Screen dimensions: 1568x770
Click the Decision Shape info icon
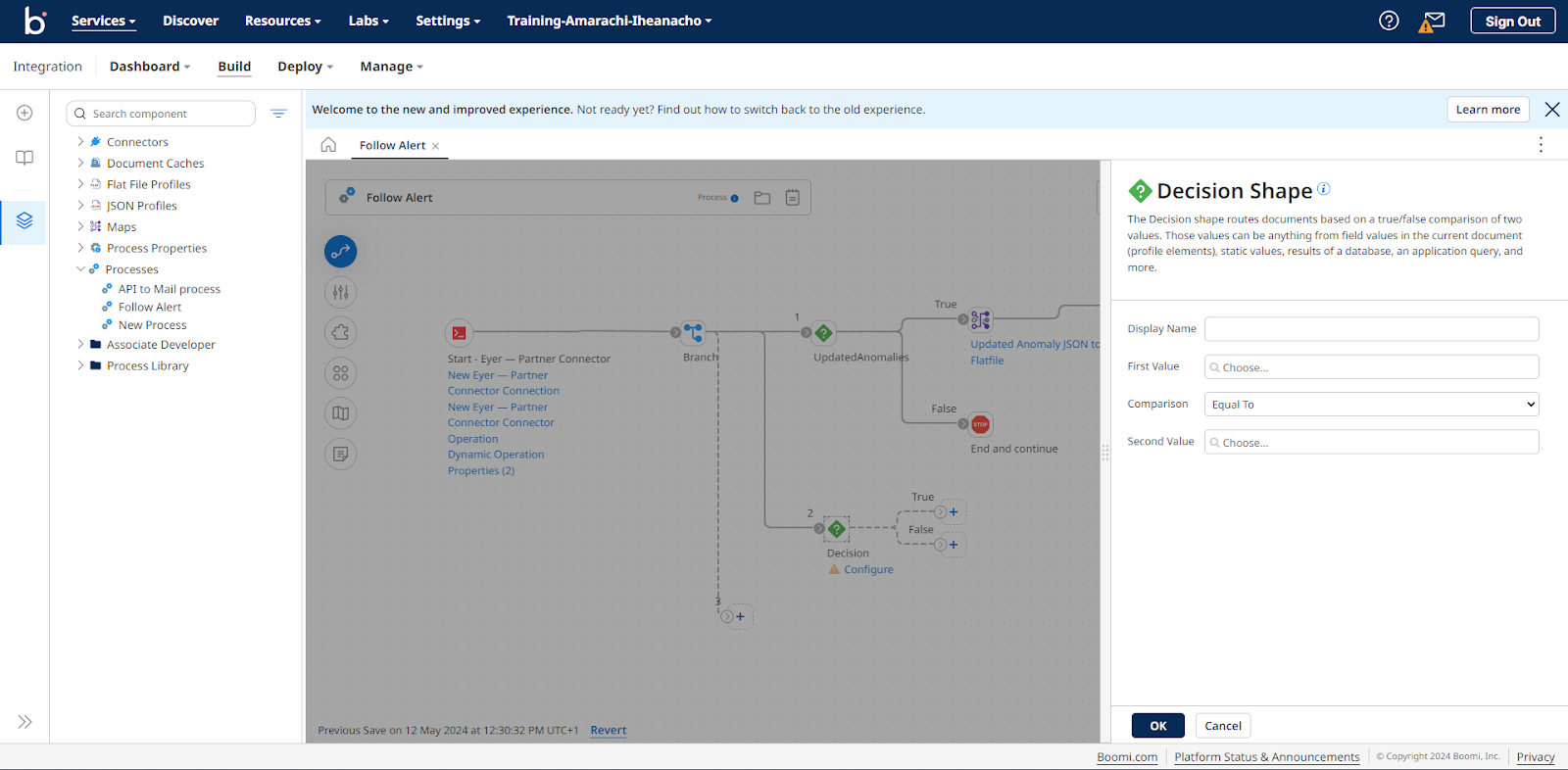[1323, 189]
